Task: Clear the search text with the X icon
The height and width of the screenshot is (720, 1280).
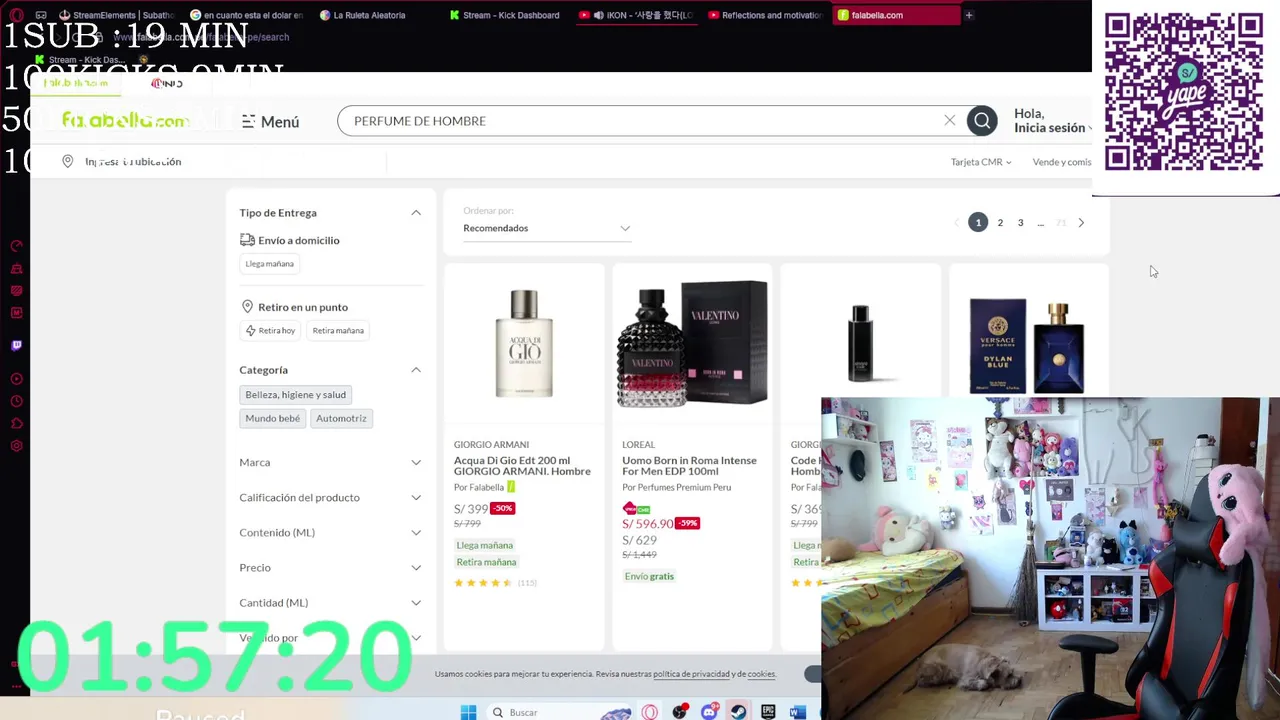Action: (950, 121)
